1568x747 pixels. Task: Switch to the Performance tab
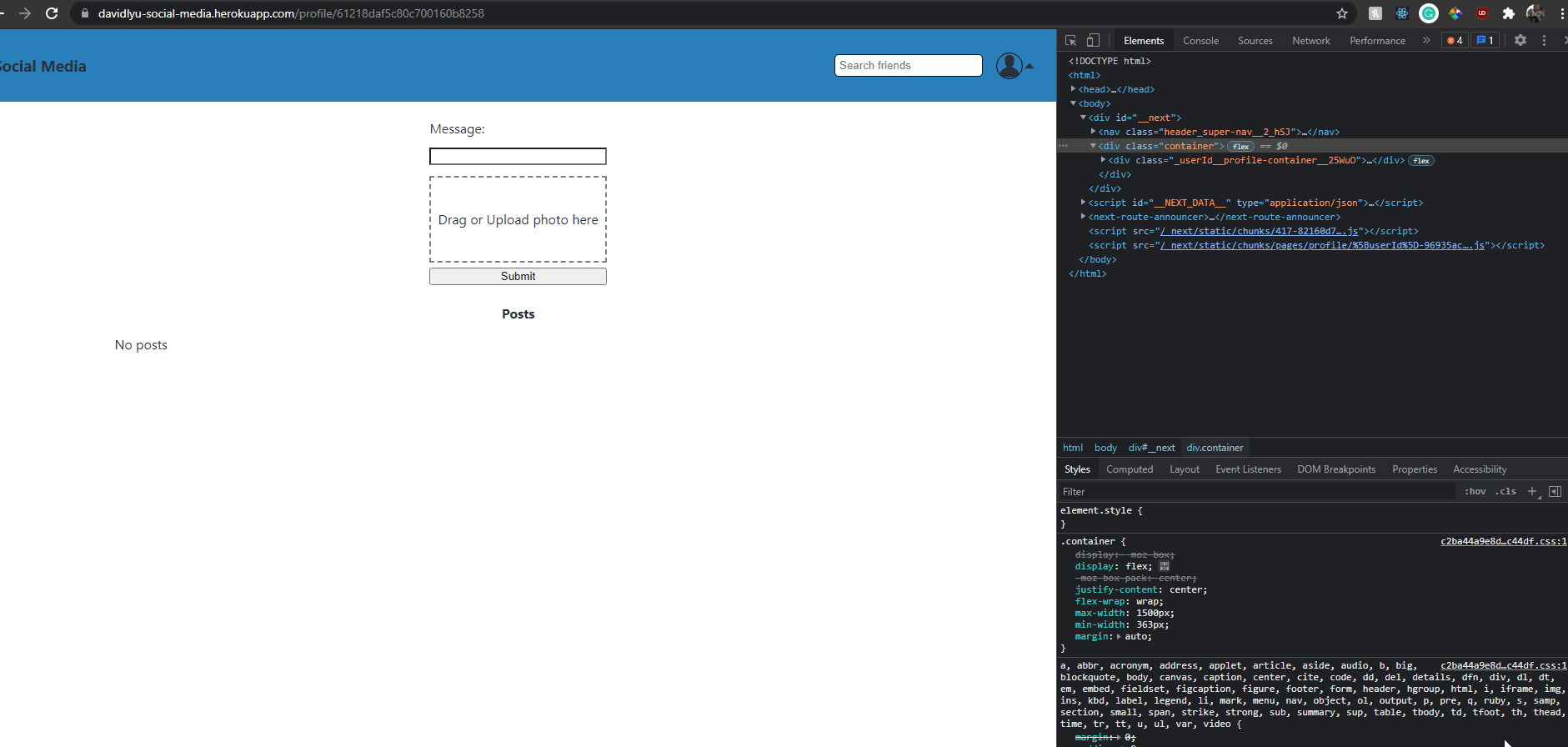pyautogui.click(x=1377, y=40)
